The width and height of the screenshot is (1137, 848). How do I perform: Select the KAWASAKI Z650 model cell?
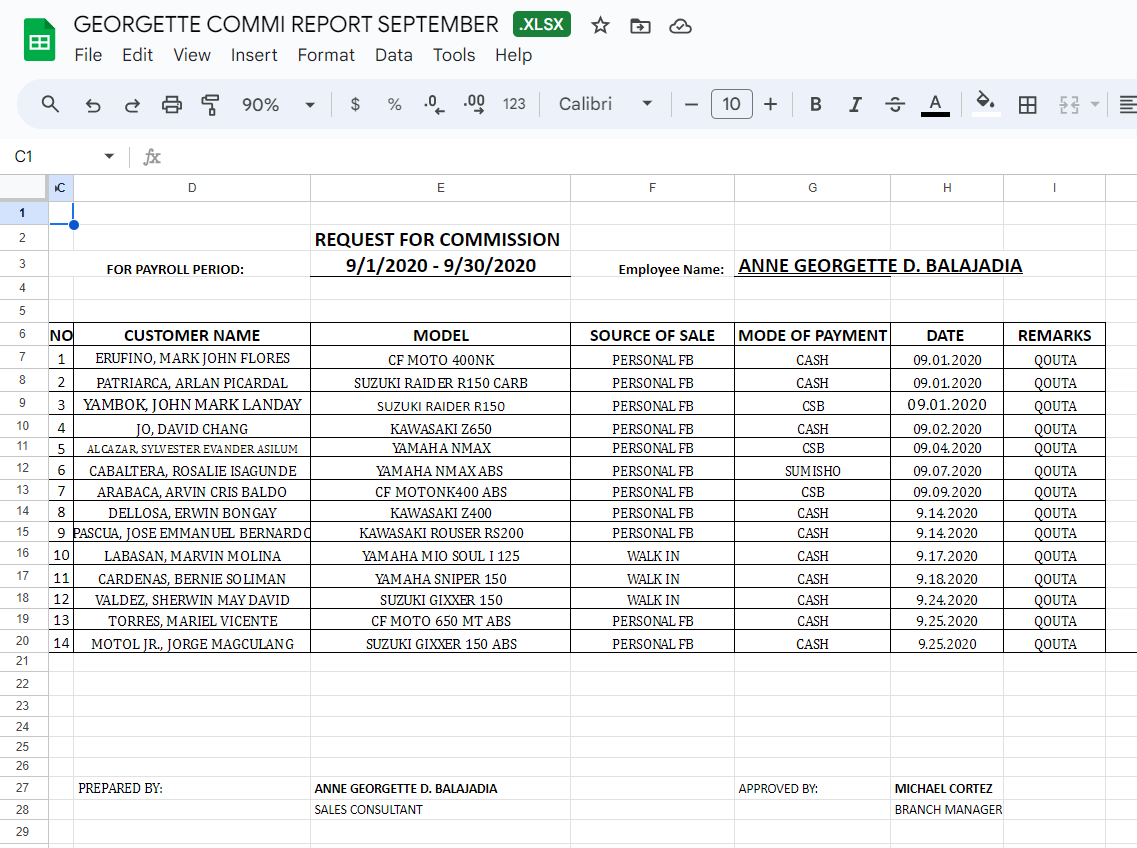[x=440, y=429]
